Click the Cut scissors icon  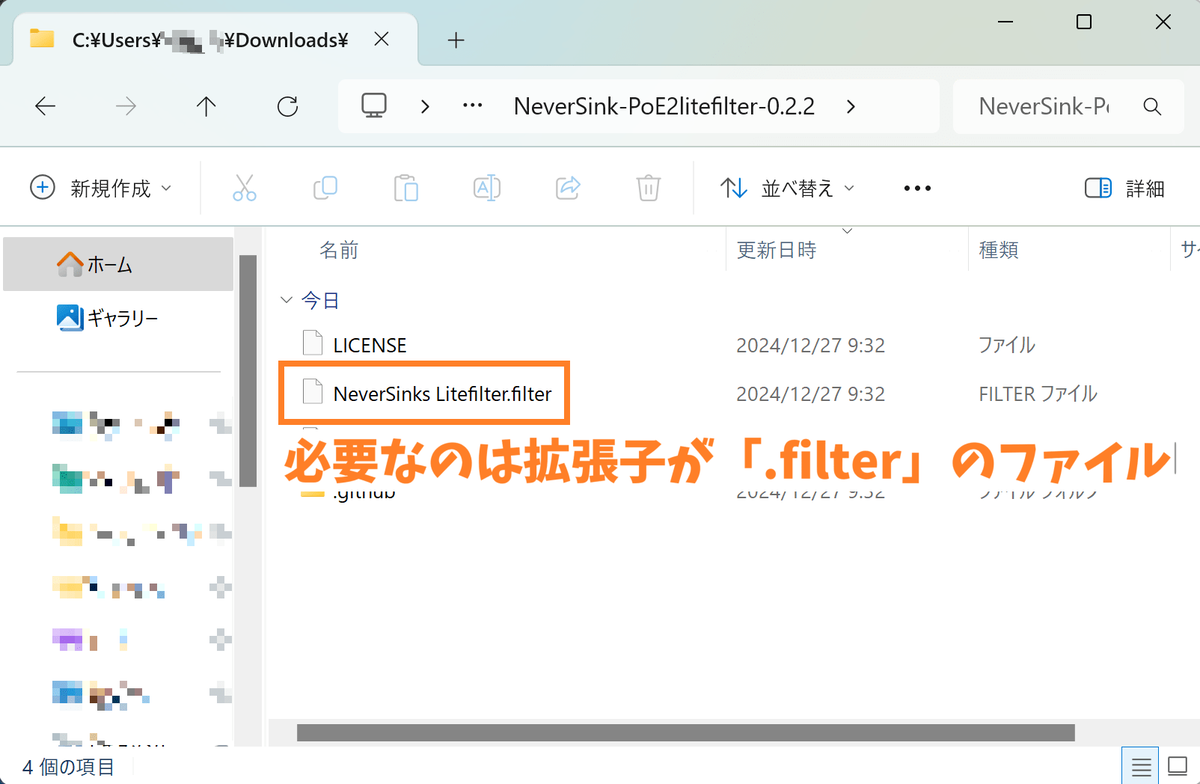(245, 188)
